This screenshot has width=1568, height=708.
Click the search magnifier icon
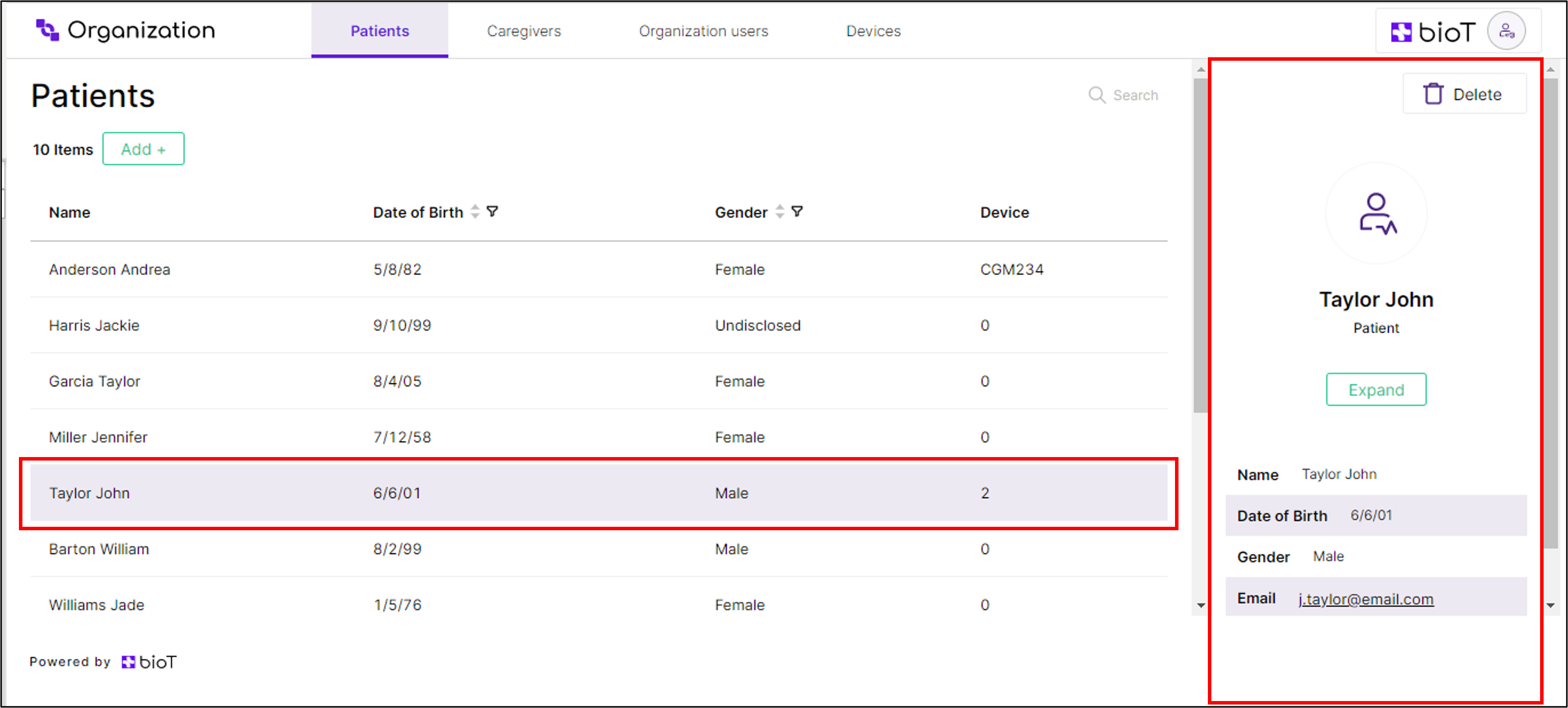pyautogui.click(x=1096, y=95)
